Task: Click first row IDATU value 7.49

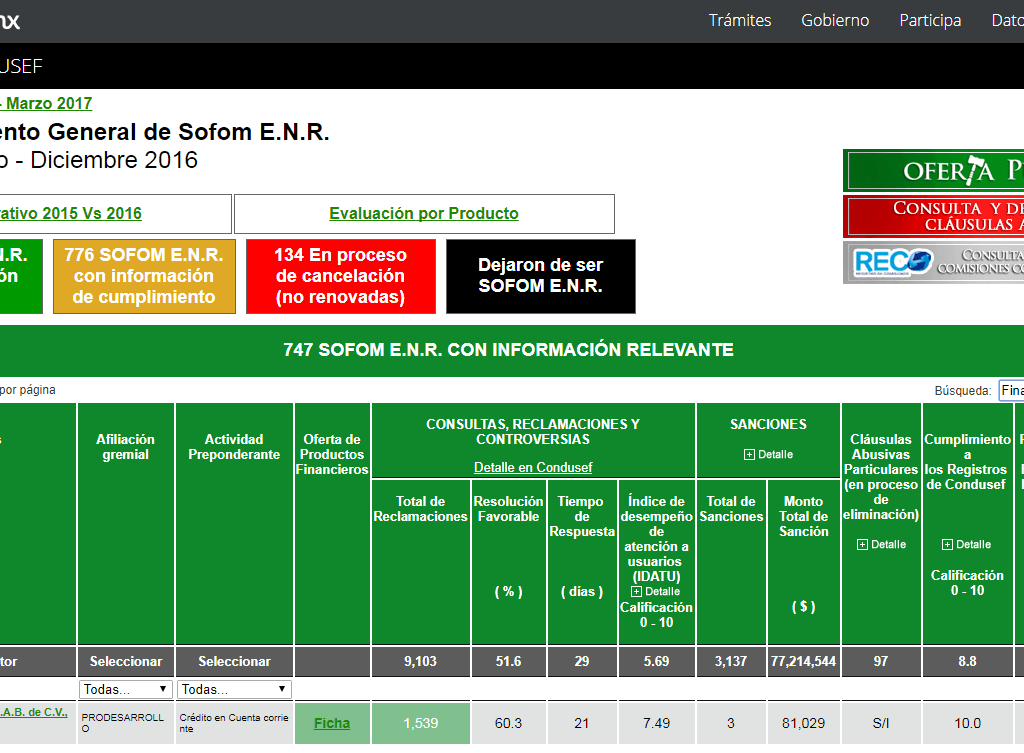Action: (x=656, y=723)
